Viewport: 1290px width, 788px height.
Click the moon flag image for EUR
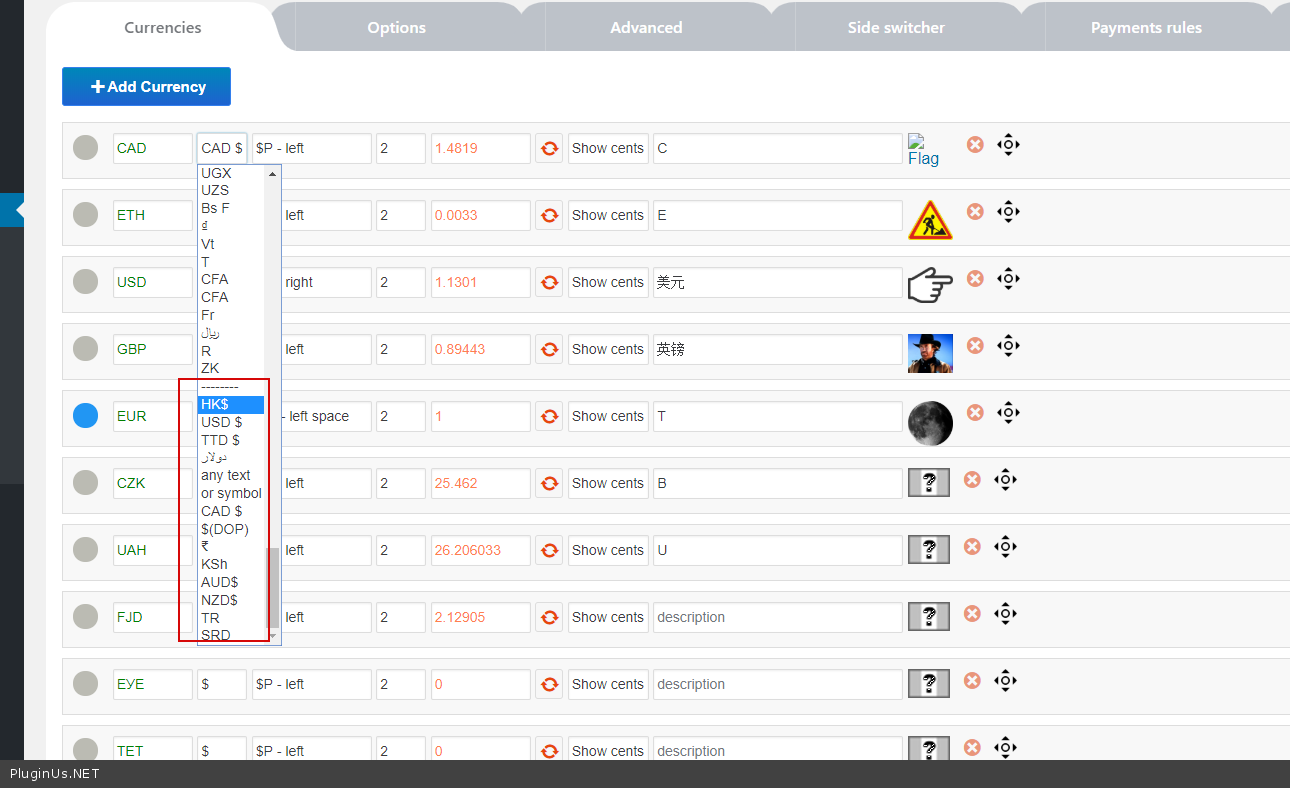(930, 423)
